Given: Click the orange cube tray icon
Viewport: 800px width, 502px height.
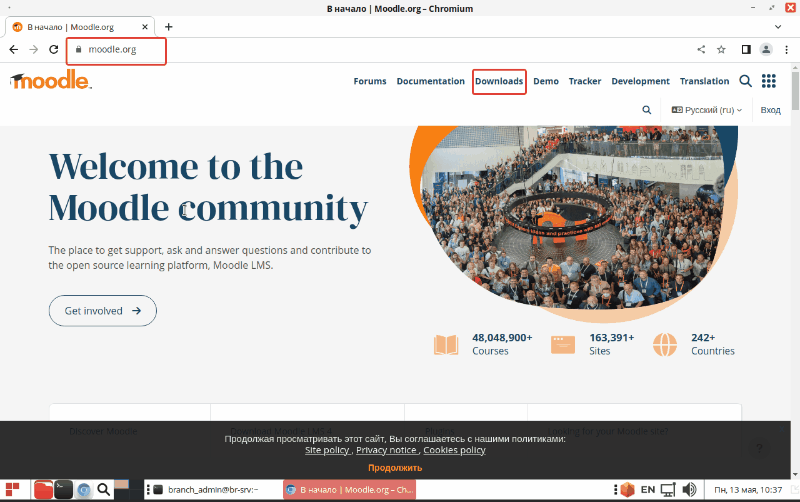Looking at the screenshot, I should pyautogui.click(x=627, y=490).
